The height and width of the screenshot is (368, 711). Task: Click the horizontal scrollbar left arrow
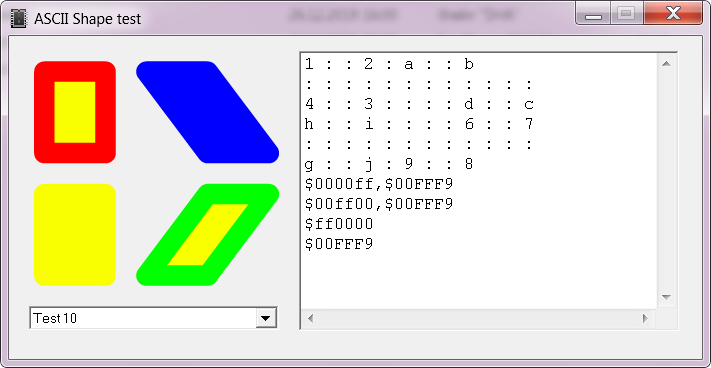point(311,318)
